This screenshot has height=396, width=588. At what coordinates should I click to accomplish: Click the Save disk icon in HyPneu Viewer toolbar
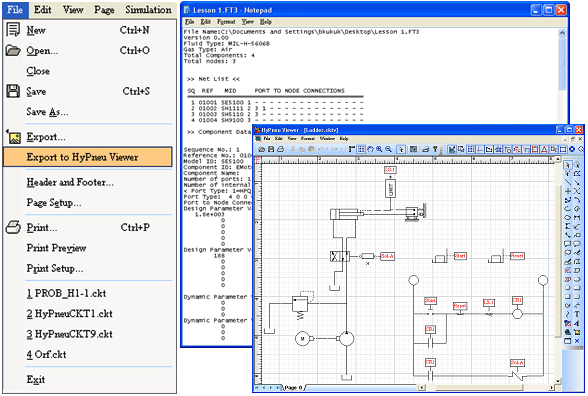click(271, 149)
